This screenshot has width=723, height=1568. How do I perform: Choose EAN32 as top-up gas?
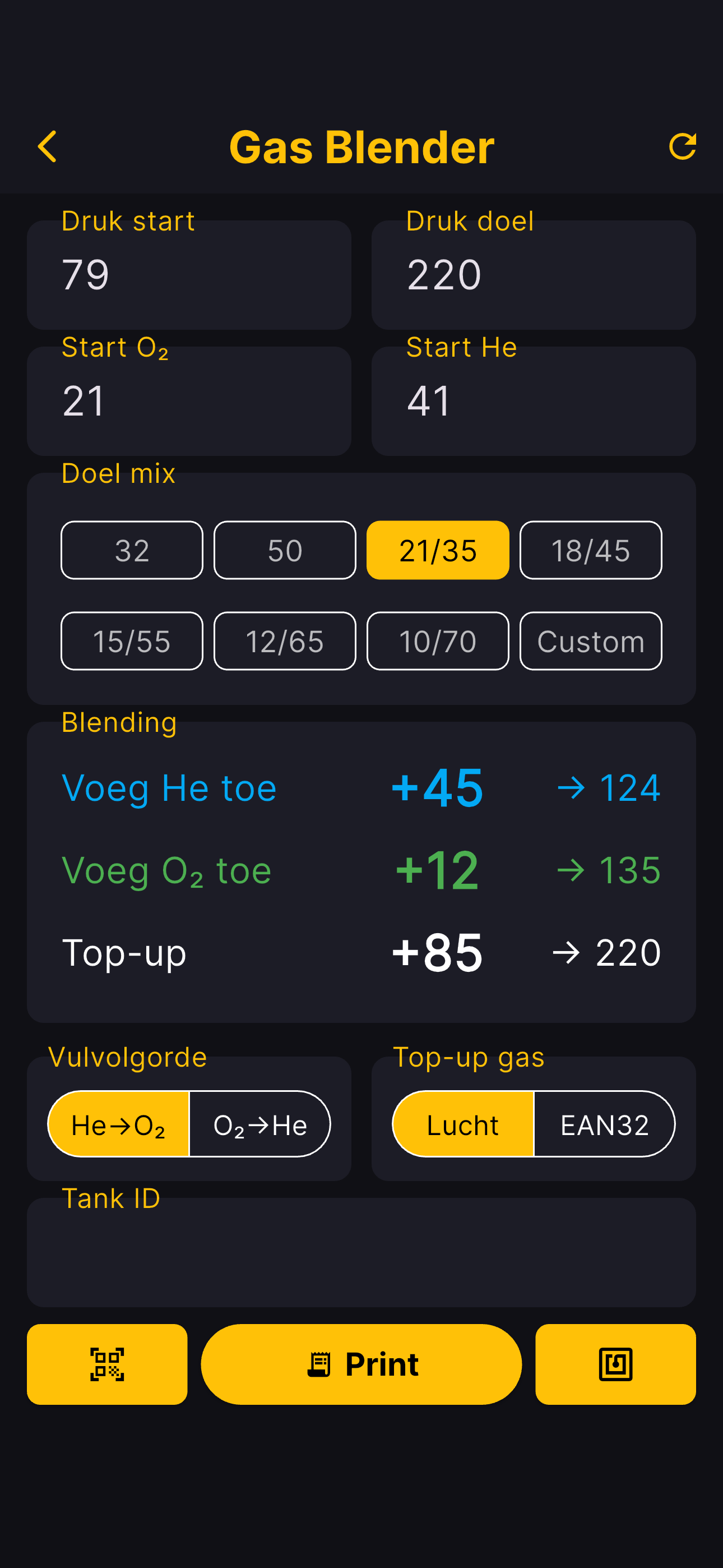[x=604, y=1124]
